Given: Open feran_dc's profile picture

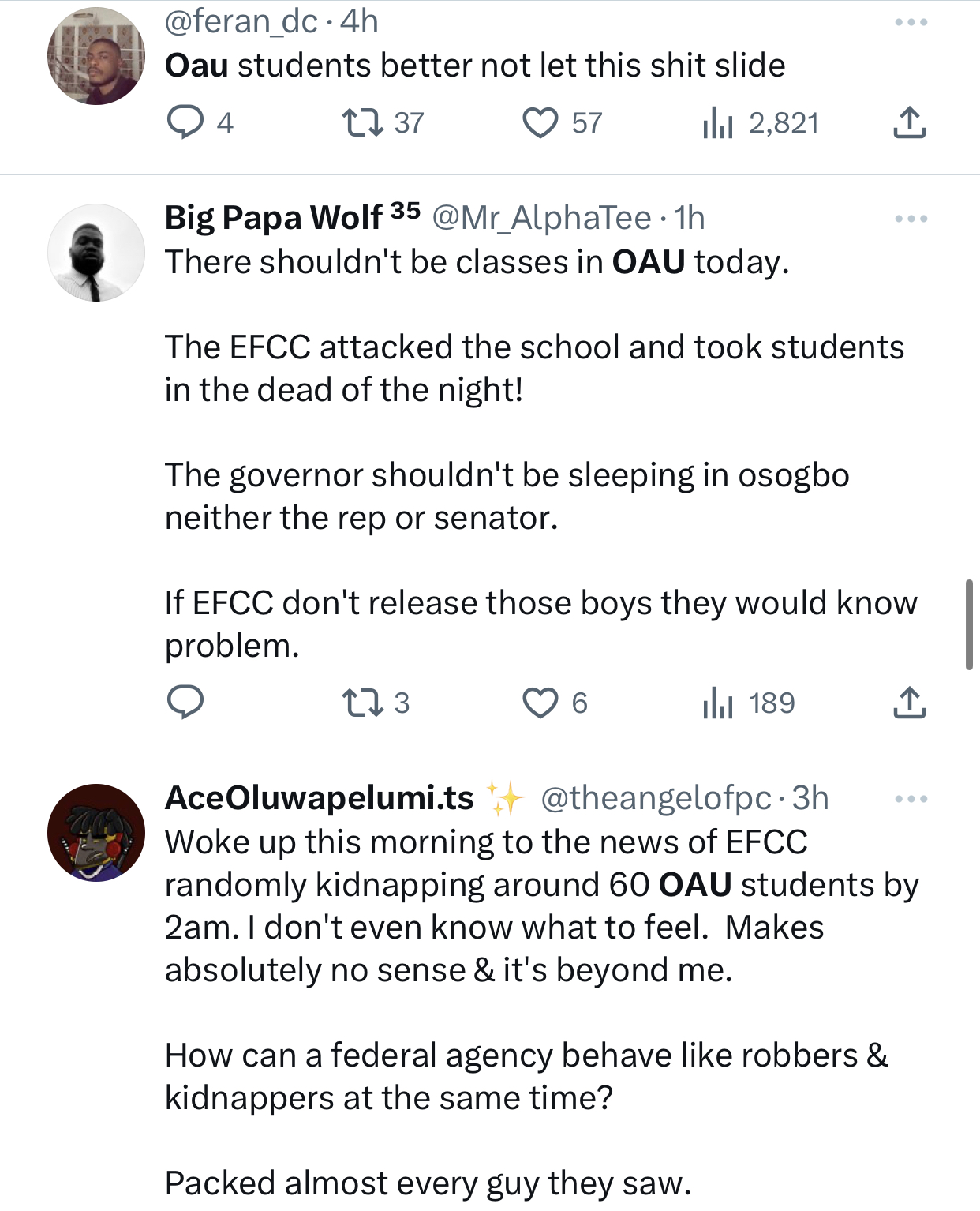Looking at the screenshot, I should (96, 57).
